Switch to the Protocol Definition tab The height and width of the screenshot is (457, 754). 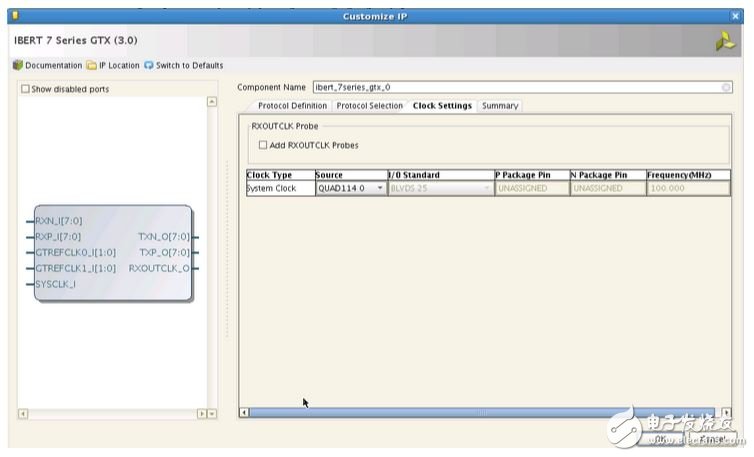(292, 106)
